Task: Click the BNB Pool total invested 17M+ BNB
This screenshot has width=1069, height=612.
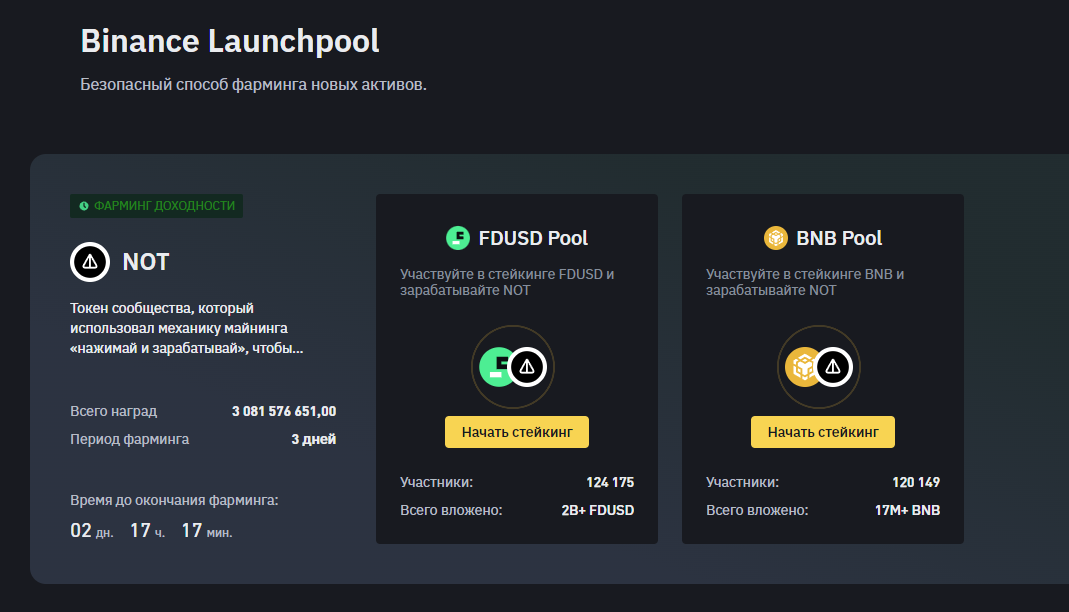Action: click(907, 510)
